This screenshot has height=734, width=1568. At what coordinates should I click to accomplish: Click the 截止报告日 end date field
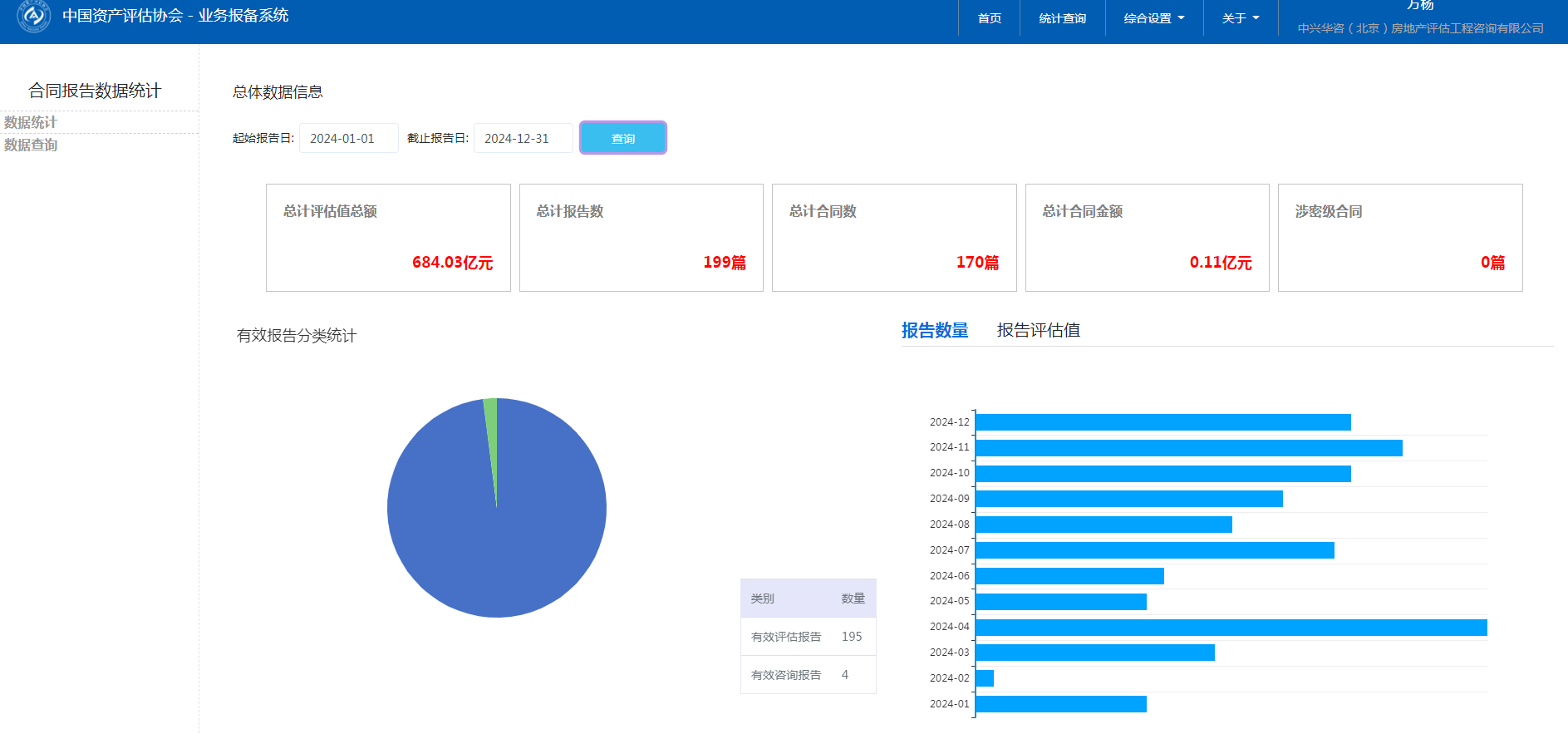point(523,139)
